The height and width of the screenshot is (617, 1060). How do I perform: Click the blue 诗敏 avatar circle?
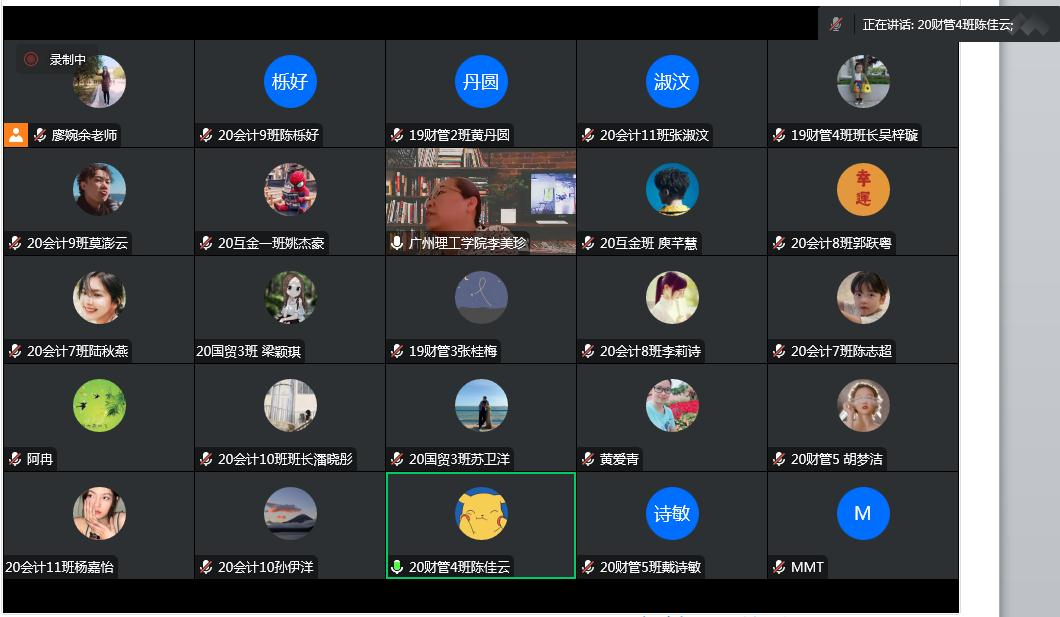[x=672, y=513]
